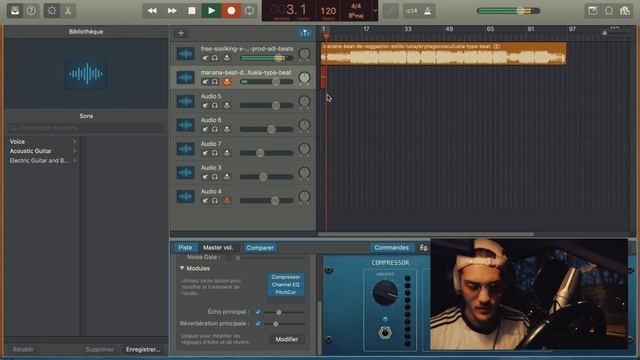Image resolution: width=640 pixels, height=360 pixels.
Task: Toggle the Tuner button
Action: [x=391, y=11]
